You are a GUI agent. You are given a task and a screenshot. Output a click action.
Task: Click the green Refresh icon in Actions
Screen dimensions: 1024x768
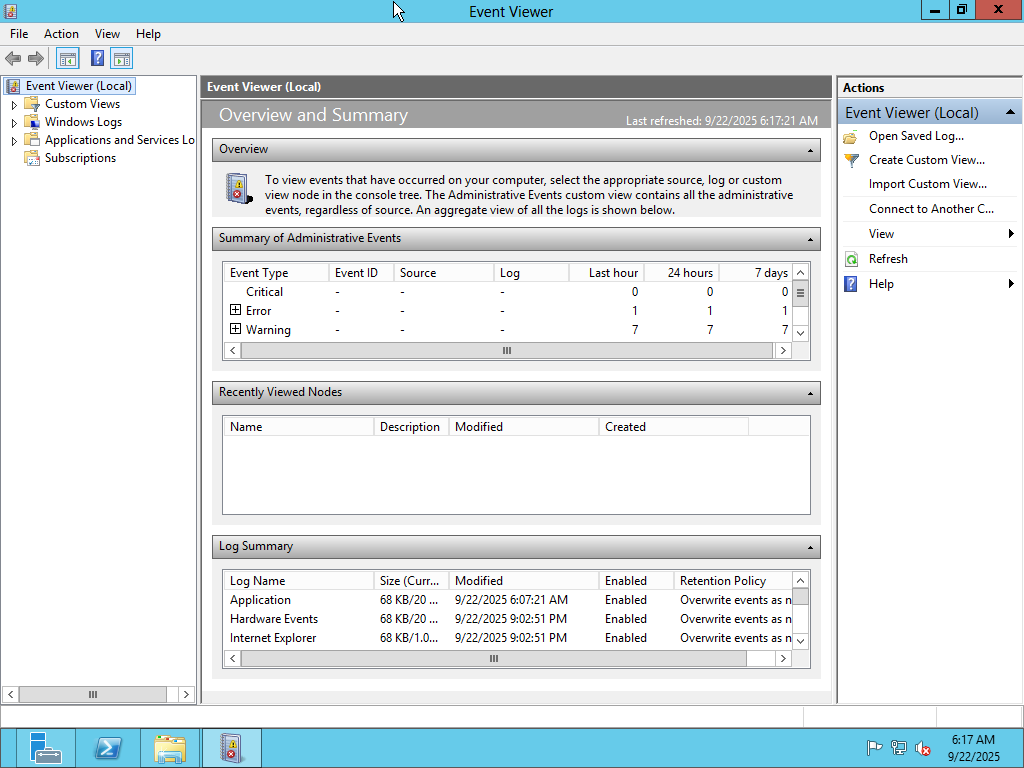coord(851,259)
